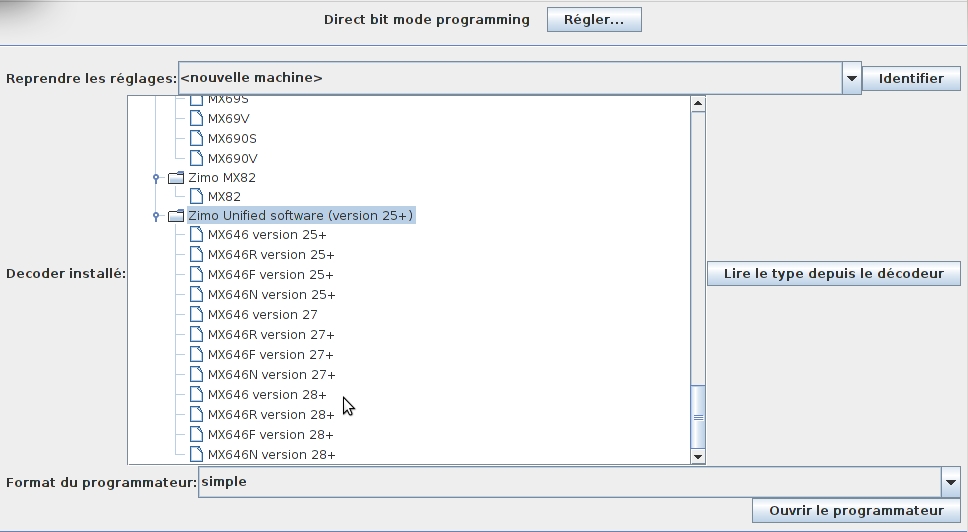Screen dimensions: 968x532
Task: Click the MX690V file icon
Action: point(196,158)
